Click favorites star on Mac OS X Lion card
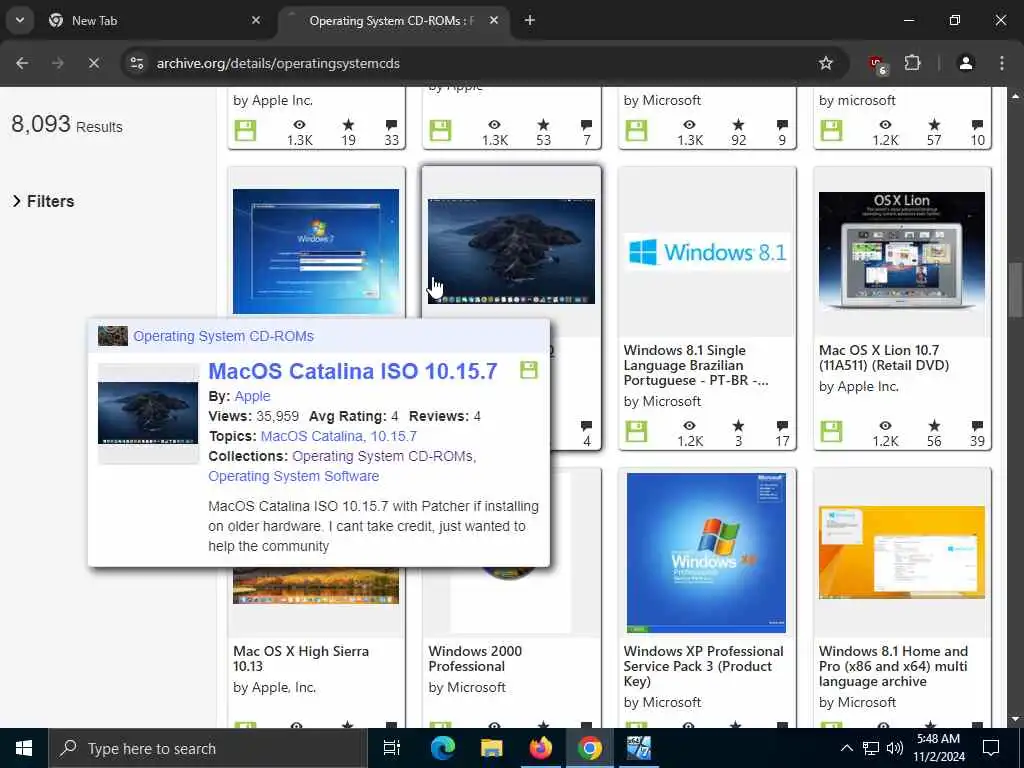This screenshot has width=1024, height=768. tap(935, 426)
